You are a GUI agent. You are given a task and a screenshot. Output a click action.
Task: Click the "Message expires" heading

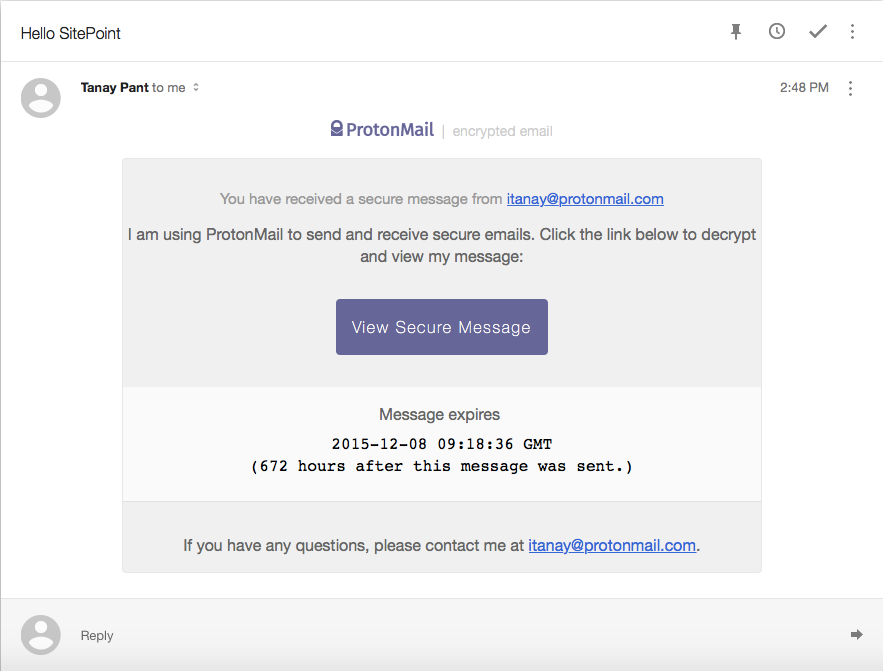click(x=439, y=414)
